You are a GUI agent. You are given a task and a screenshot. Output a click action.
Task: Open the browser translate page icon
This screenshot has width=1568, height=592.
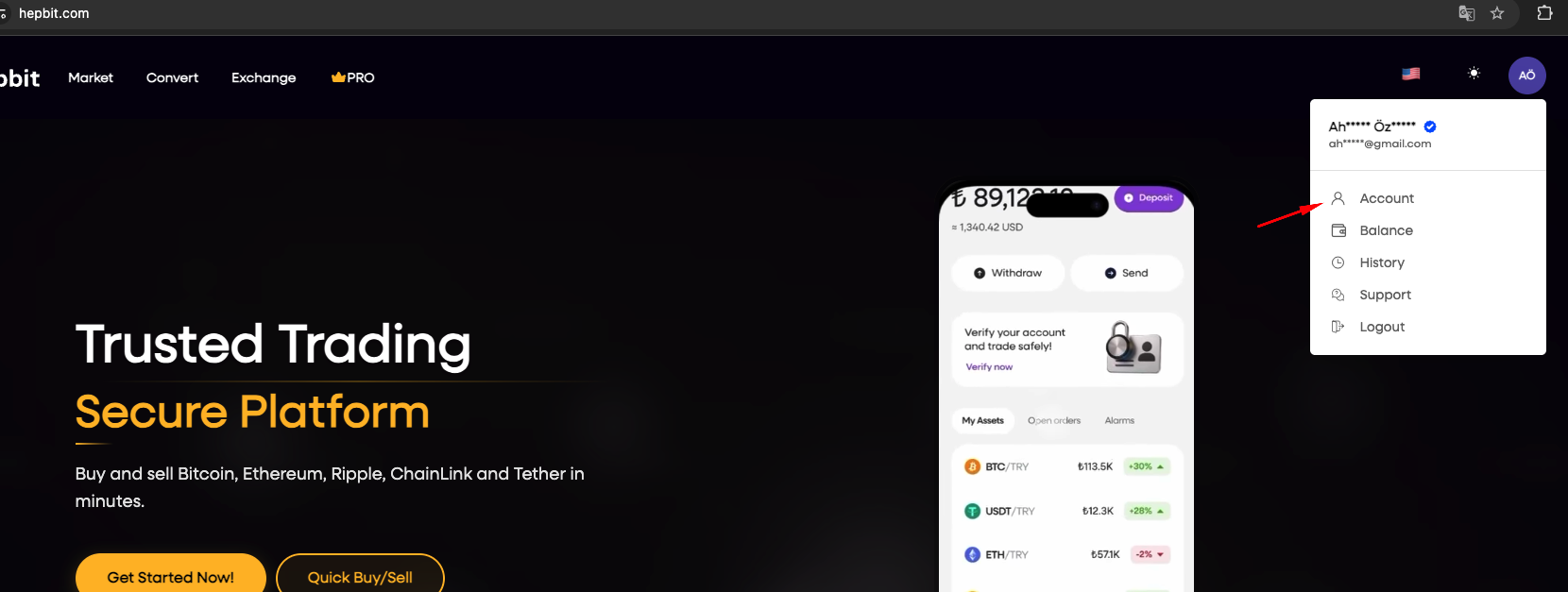tap(1466, 13)
